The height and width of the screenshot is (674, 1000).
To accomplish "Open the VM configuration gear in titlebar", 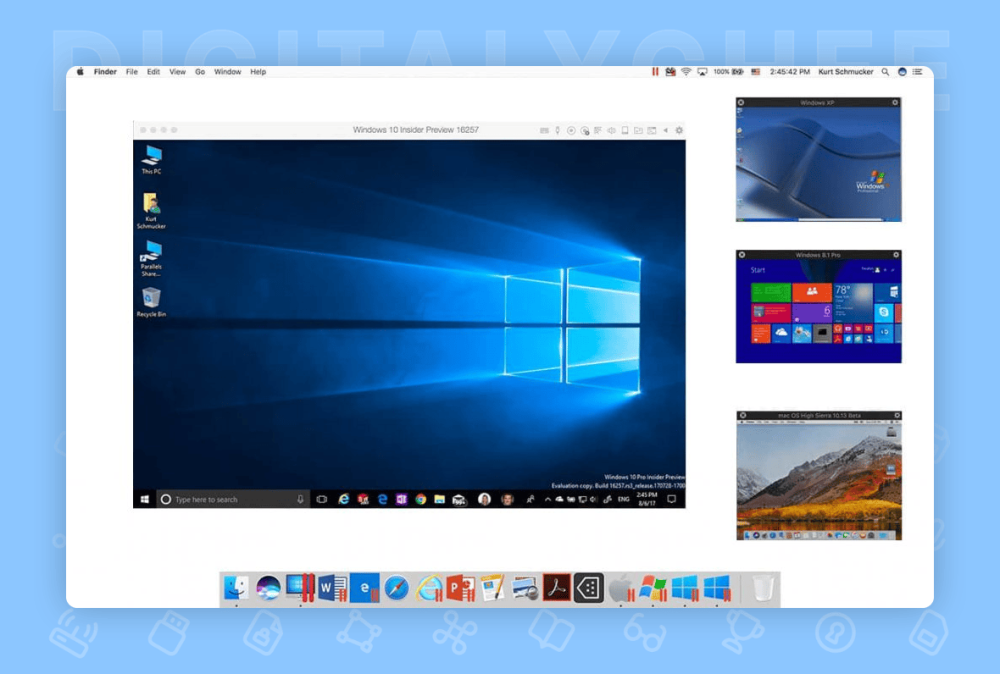I will click(x=679, y=130).
